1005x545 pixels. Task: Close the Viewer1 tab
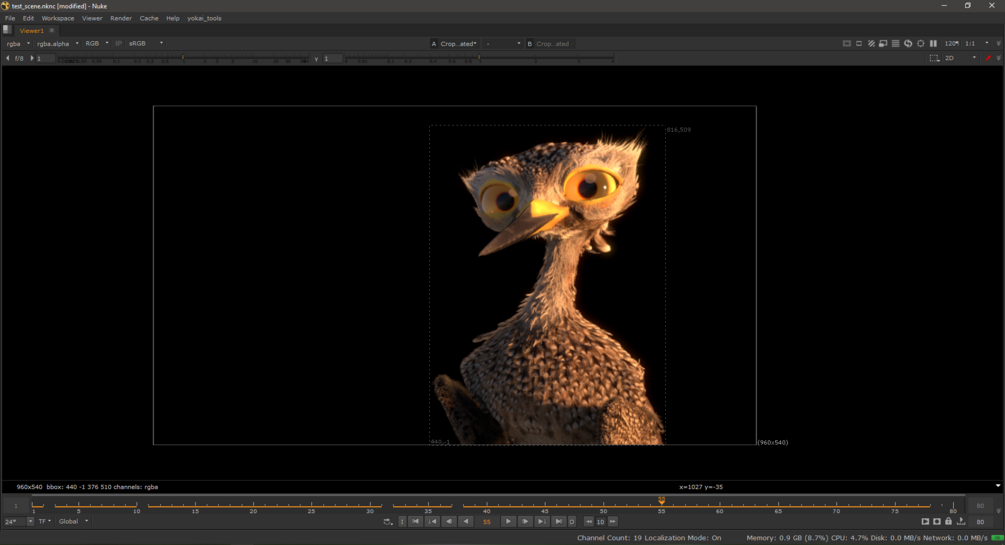click(52, 30)
